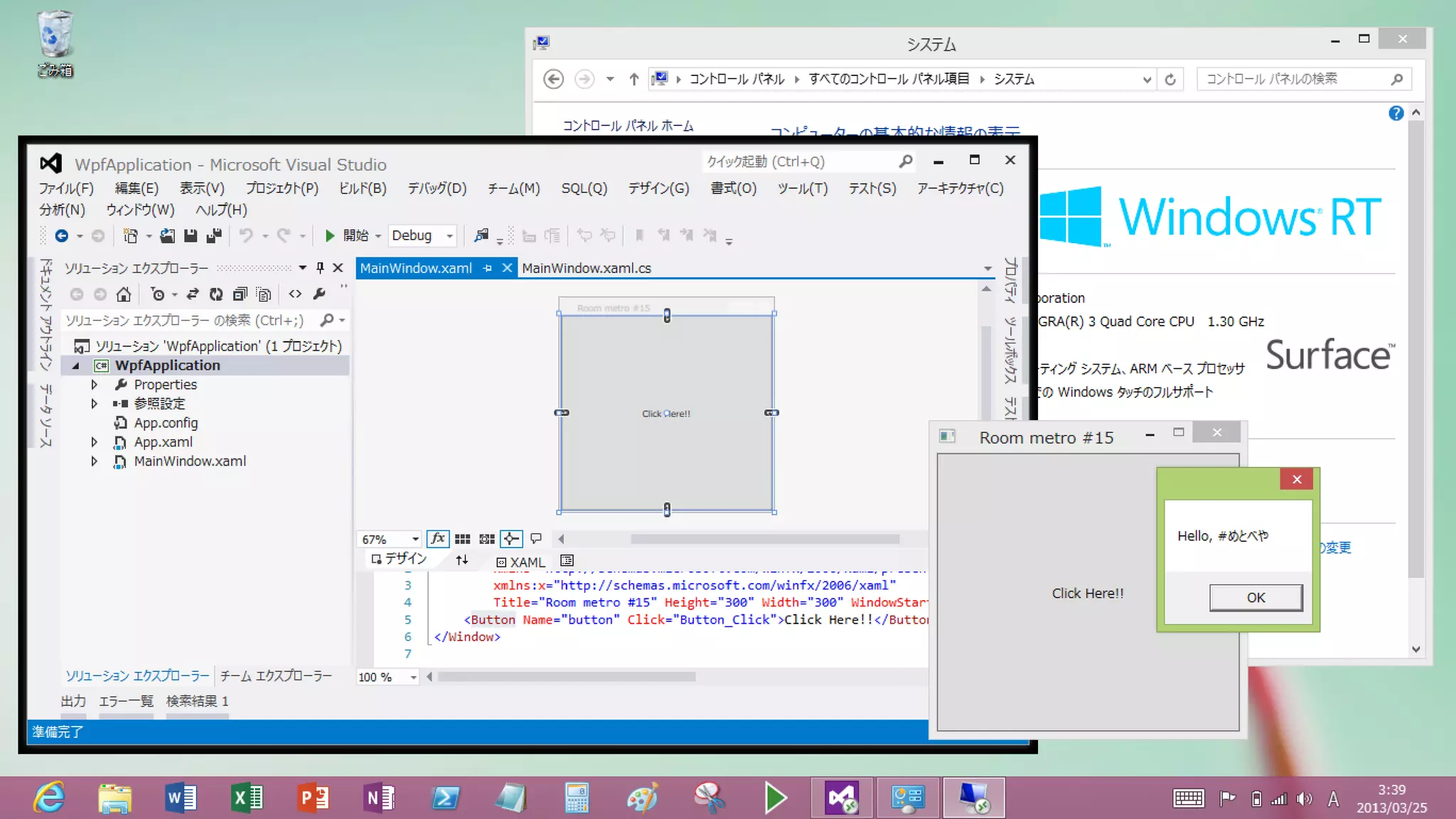Click the Refresh icon in Solution Explorer
The width and height of the screenshot is (1456, 819).
click(x=216, y=294)
